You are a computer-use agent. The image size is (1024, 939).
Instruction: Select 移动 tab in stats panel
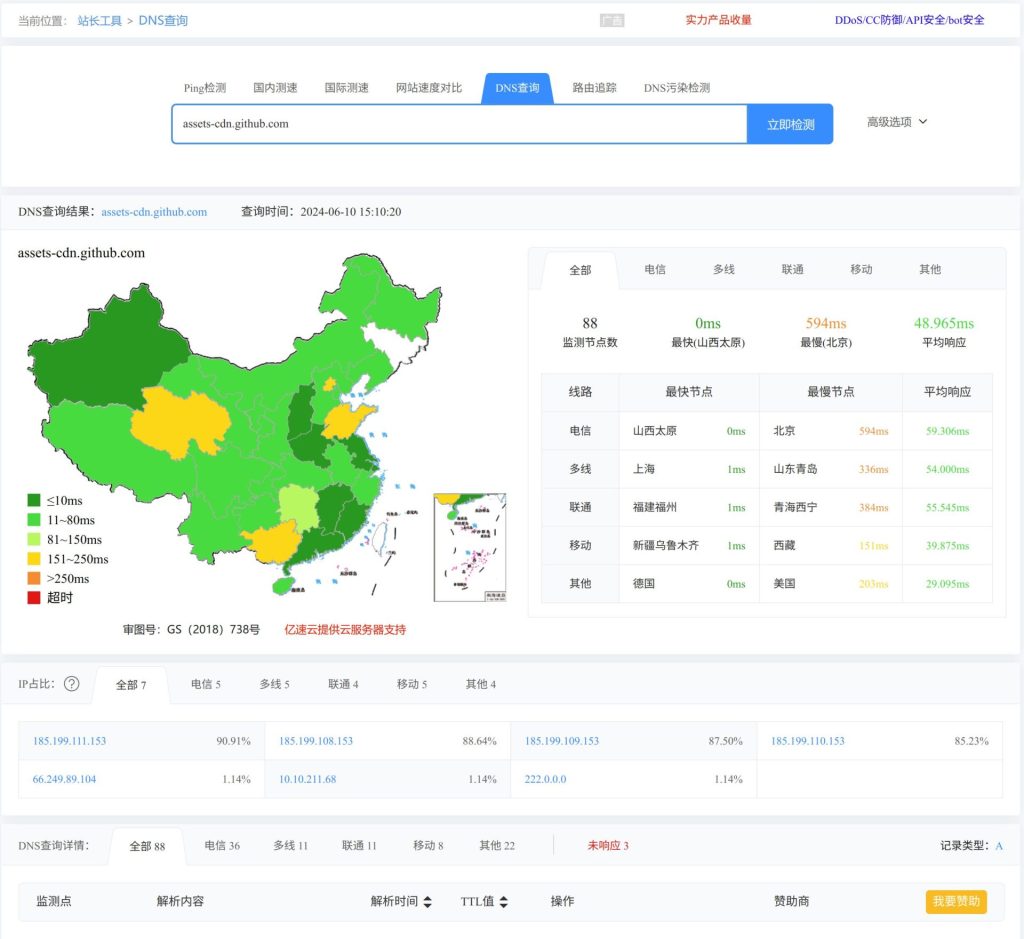point(861,269)
